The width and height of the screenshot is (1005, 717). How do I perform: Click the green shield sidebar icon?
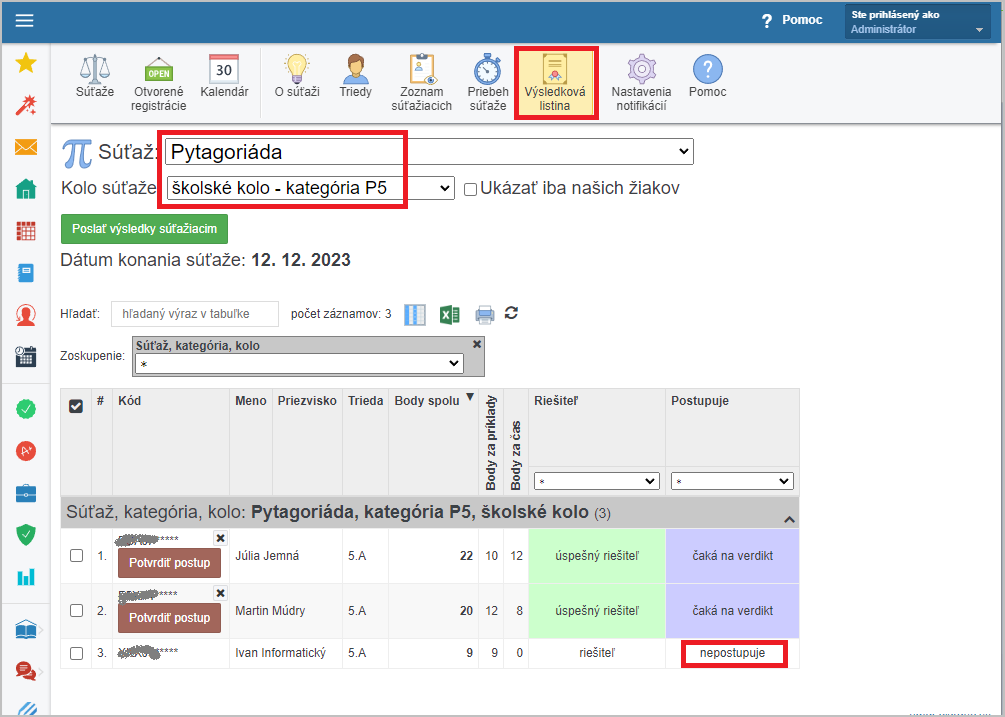point(26,534)
